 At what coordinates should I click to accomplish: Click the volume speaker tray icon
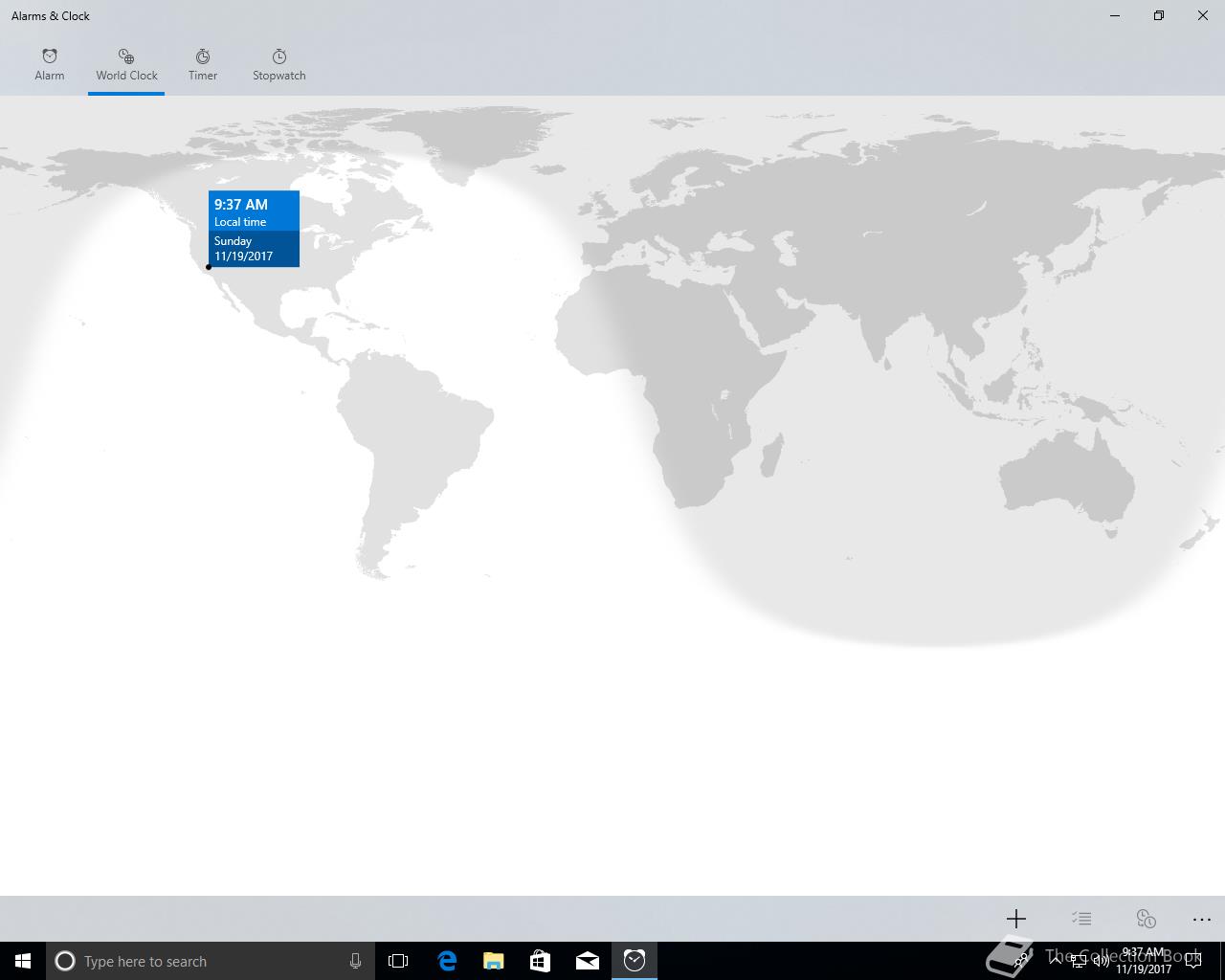point(1102,961)
